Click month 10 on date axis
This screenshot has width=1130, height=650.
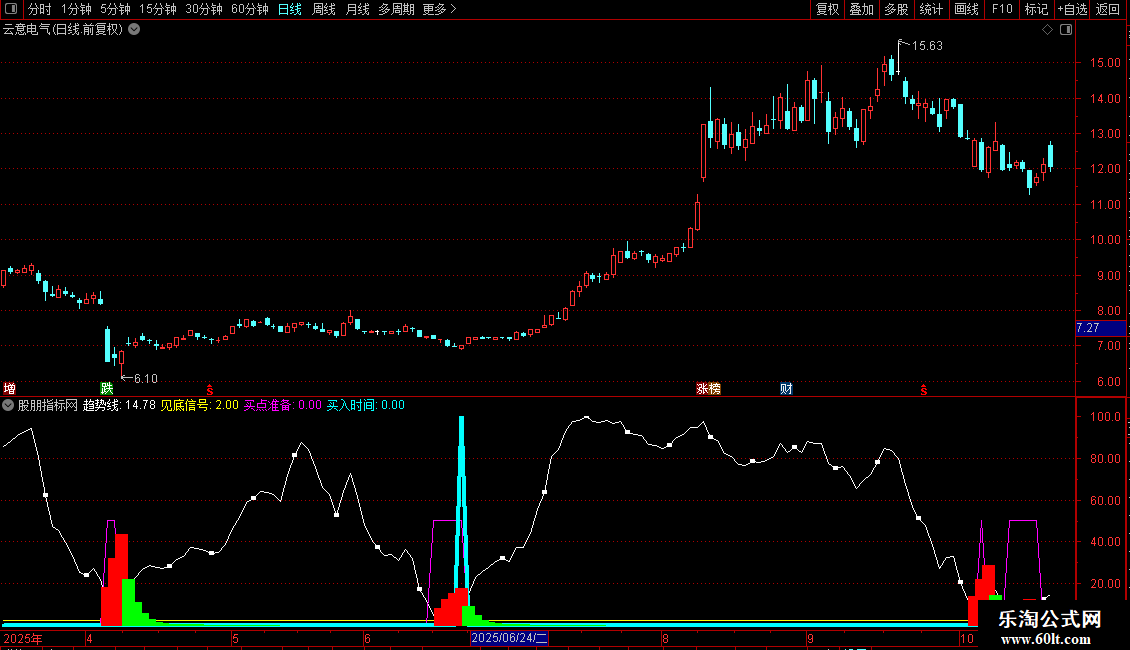[966, 639]
